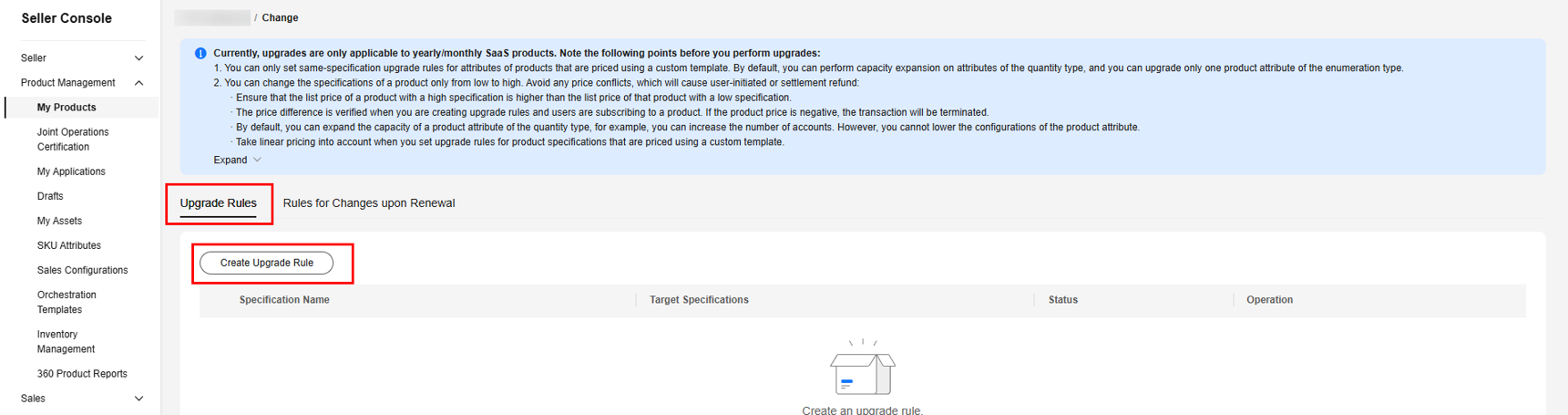Open My Products in sidebar

pyautogui.click(x=67, y=108)
